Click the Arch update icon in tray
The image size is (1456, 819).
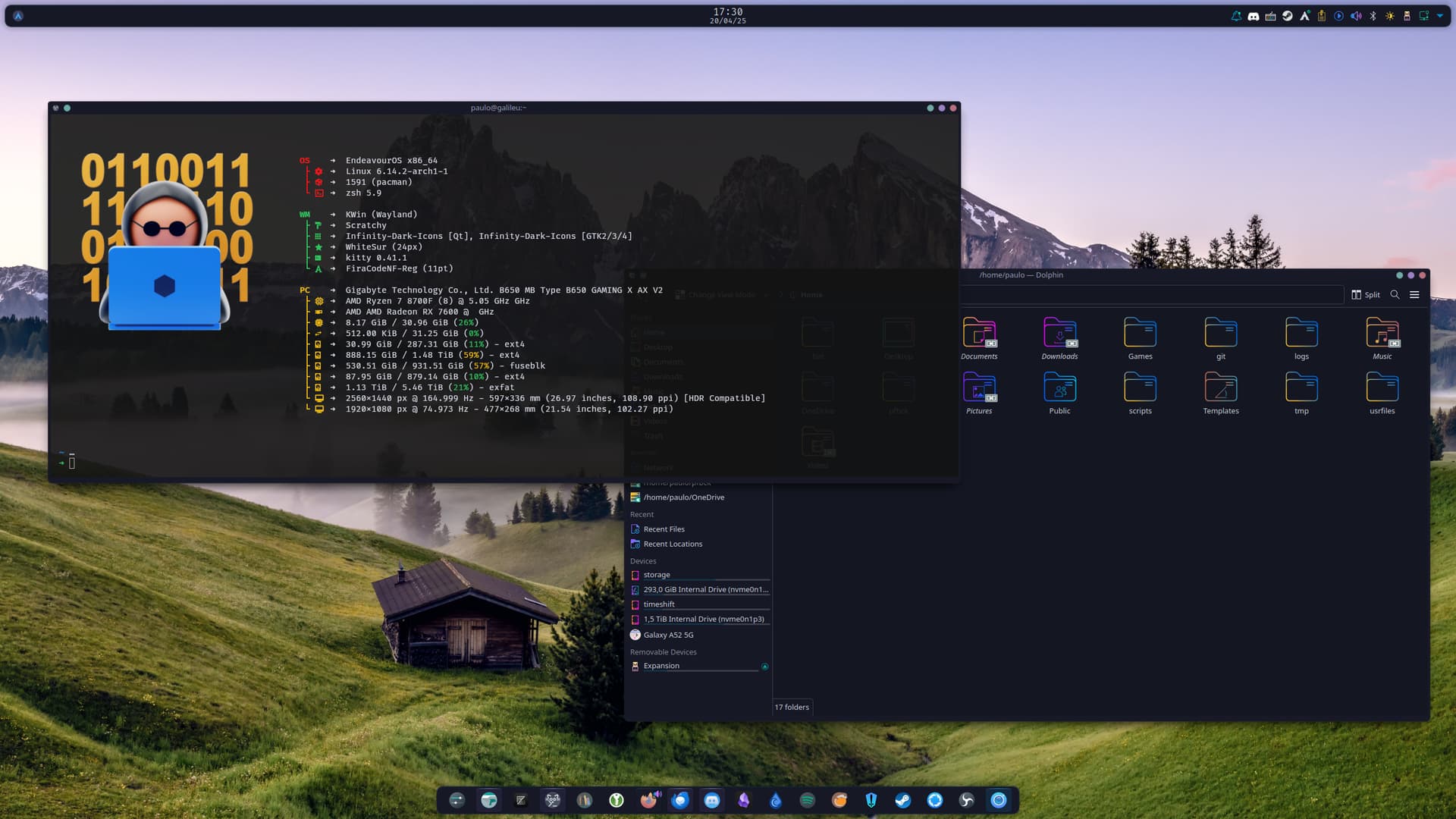(1305, 16)
